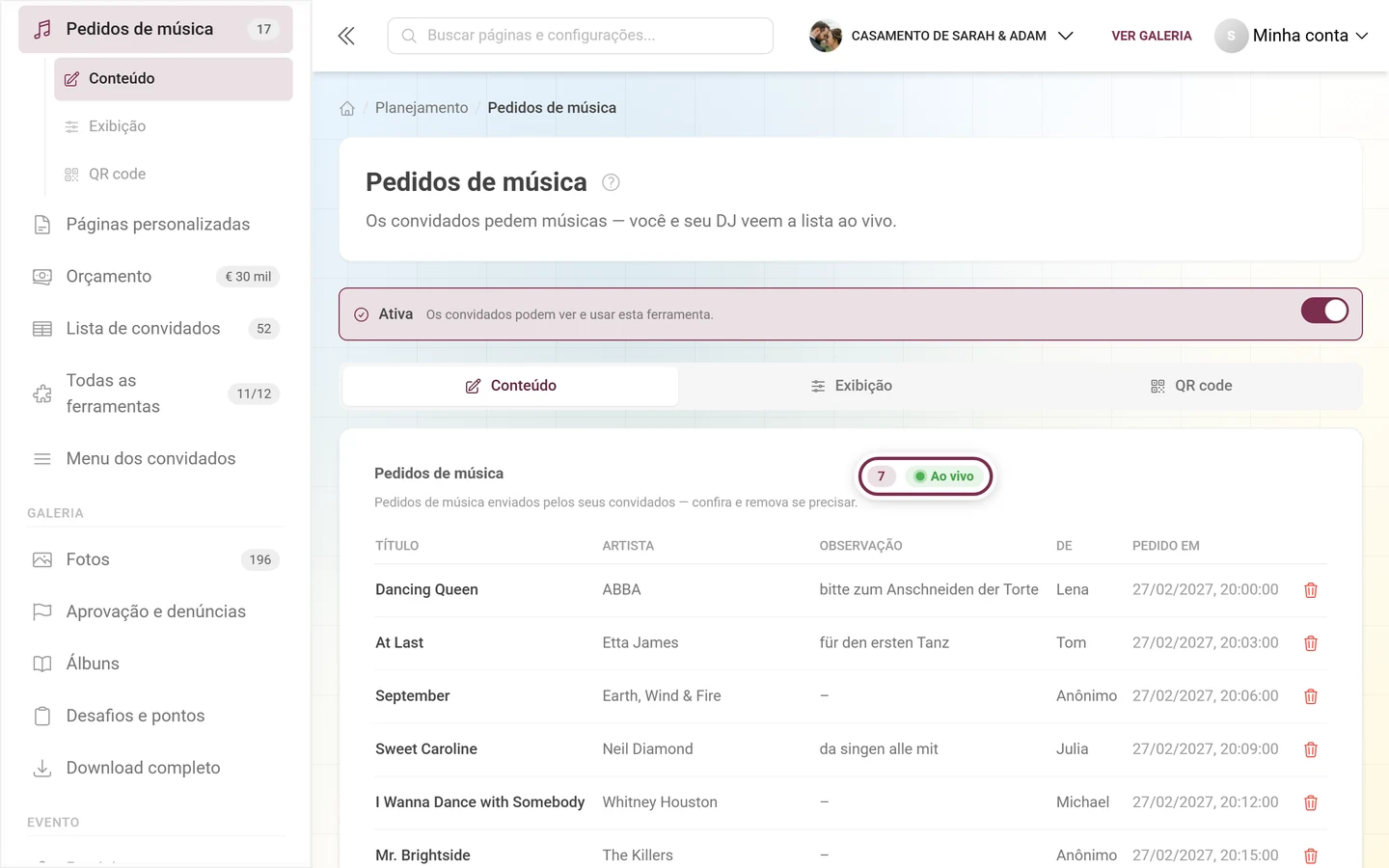
Task: Click the 'Whitney Houston' artist cell
Action: 660,802
